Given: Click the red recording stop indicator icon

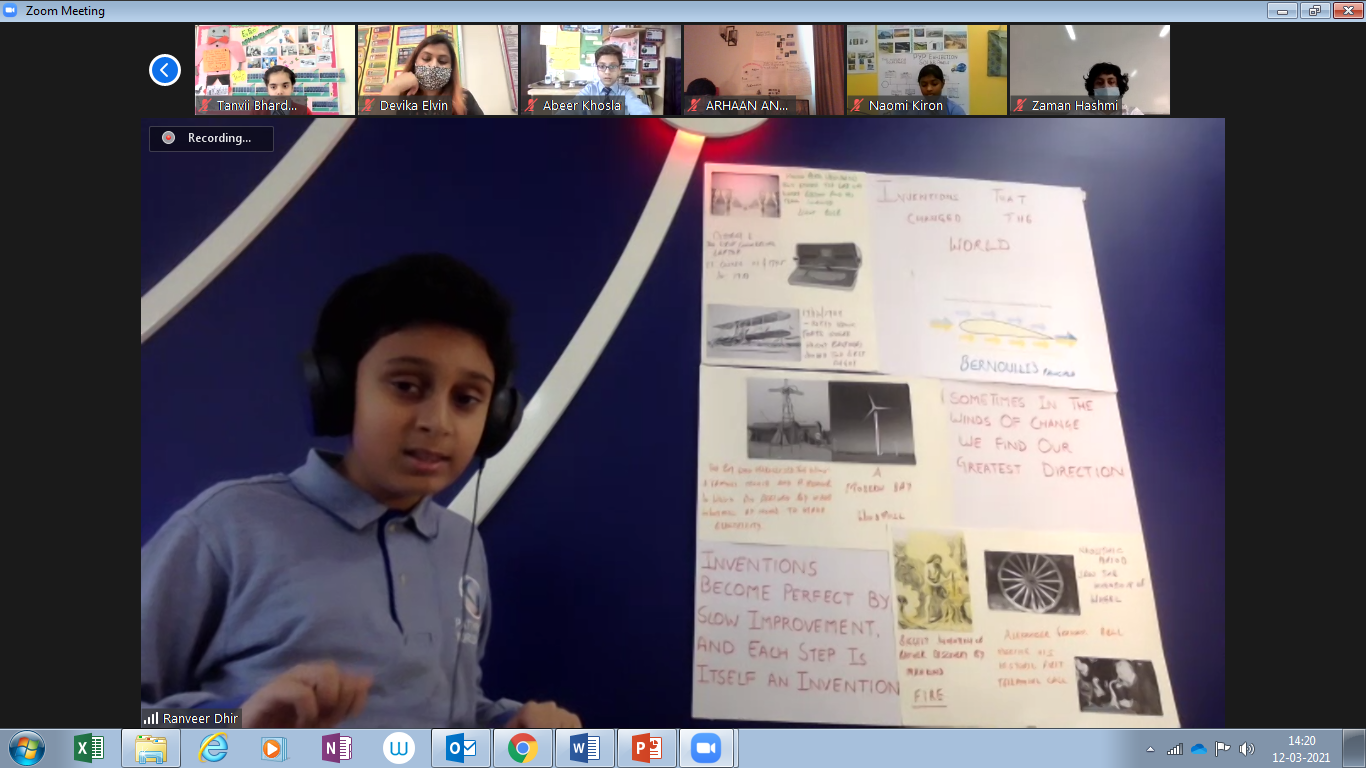Looking at the screenshot, I should pos(168,138).
